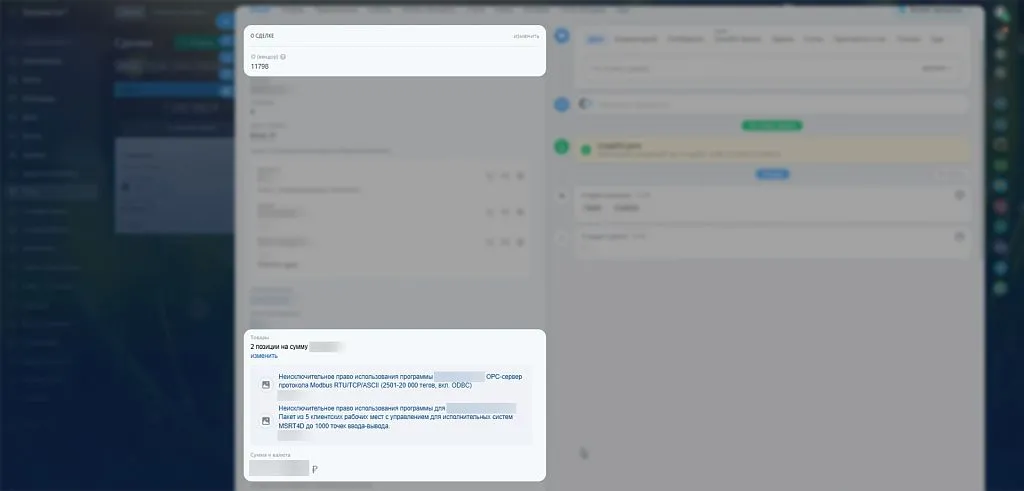Click the "2 позиции на сумму" summary
Viewport: 1024px width, 491px height.
pyautogui.click(x=280, y=346)
